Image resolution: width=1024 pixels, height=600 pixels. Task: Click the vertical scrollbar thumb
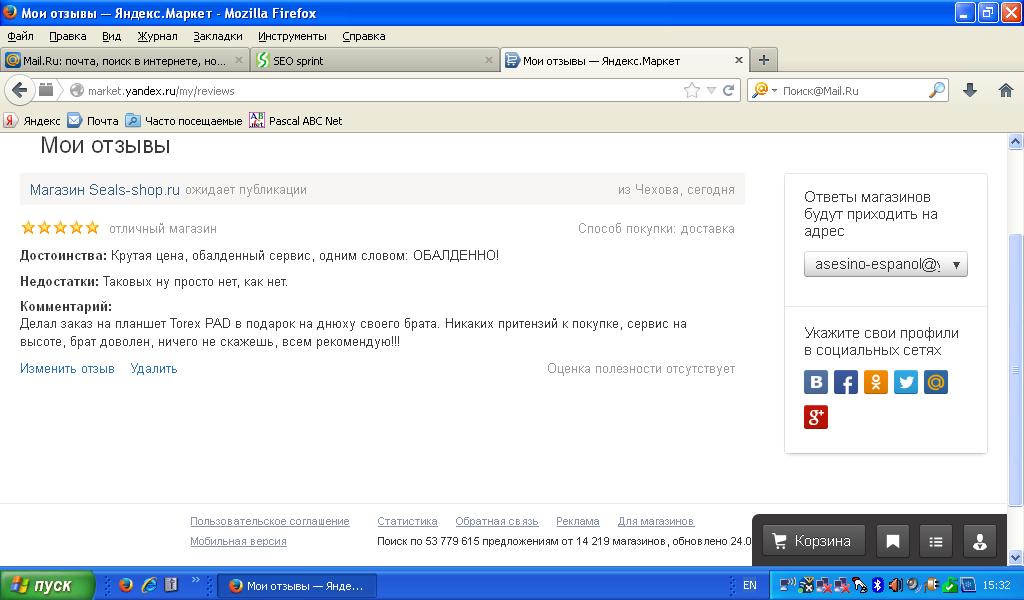pos(1015,370)
